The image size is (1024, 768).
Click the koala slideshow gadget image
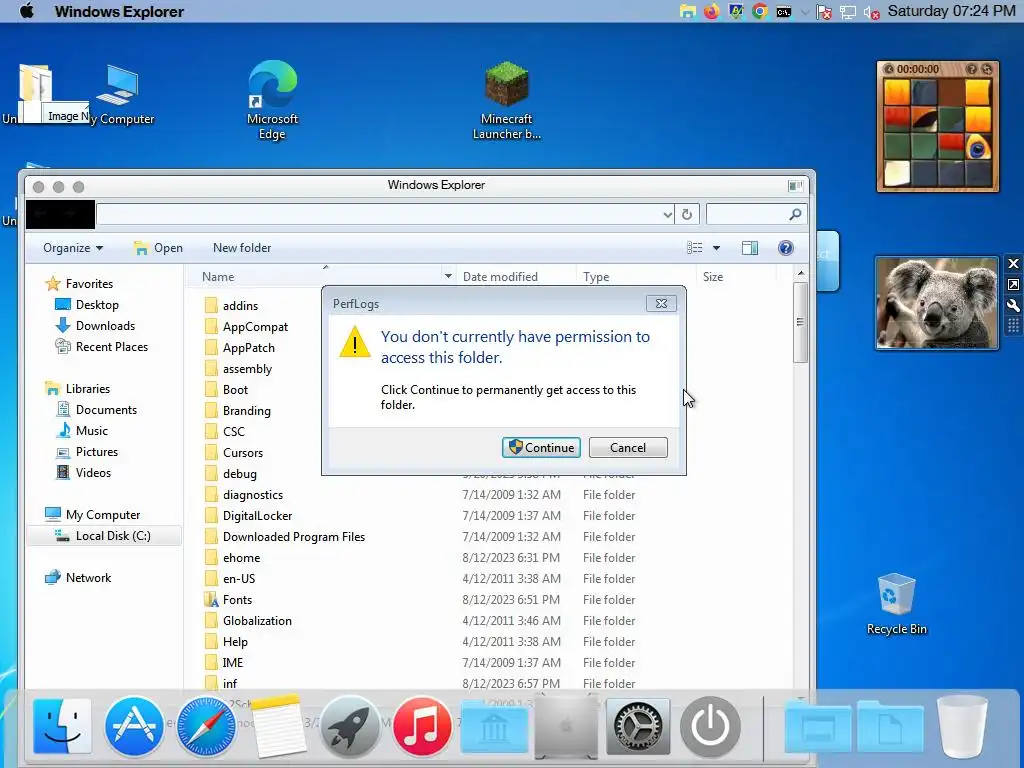[937, 303]
